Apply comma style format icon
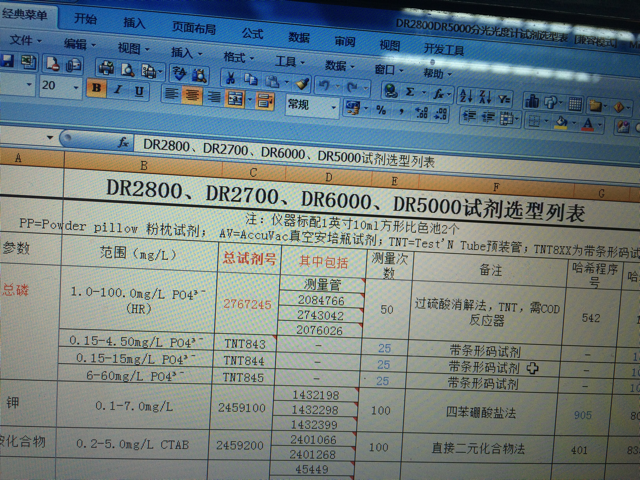 coord(402,111)
